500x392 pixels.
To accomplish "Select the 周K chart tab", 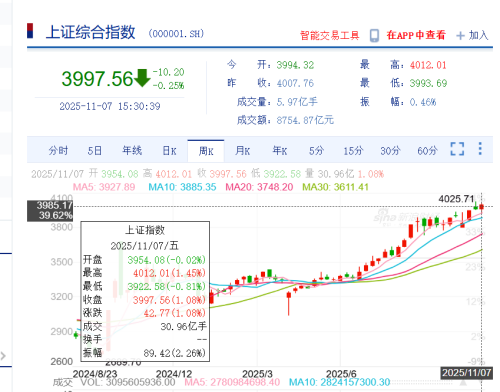I will click(x=206, y=151).
